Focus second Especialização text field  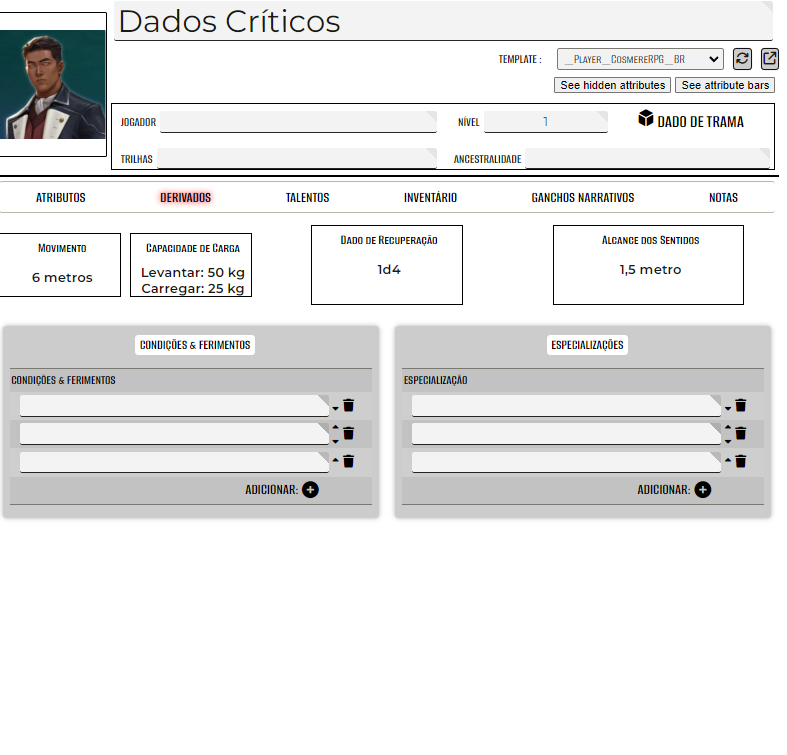click(x=566, y=434)
